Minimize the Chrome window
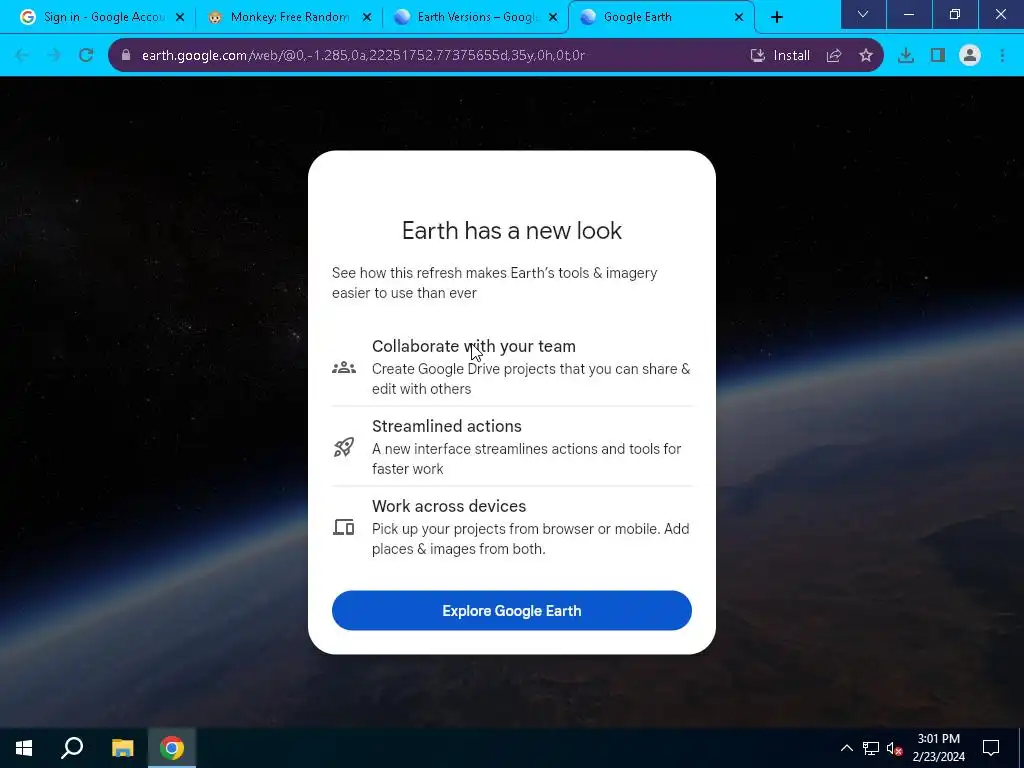Image resolution: width=1024 pixels, height=768 pixels. coord(908,14)
